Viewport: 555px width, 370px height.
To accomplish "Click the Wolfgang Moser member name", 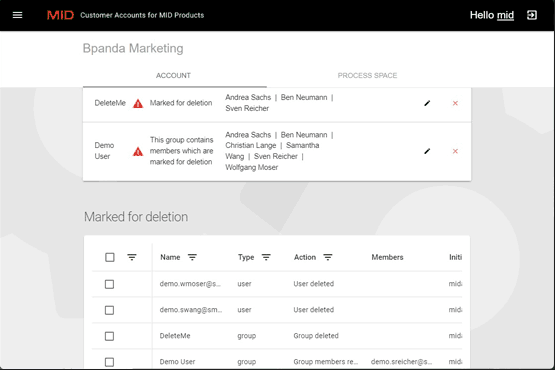I will tap(252, 167).
